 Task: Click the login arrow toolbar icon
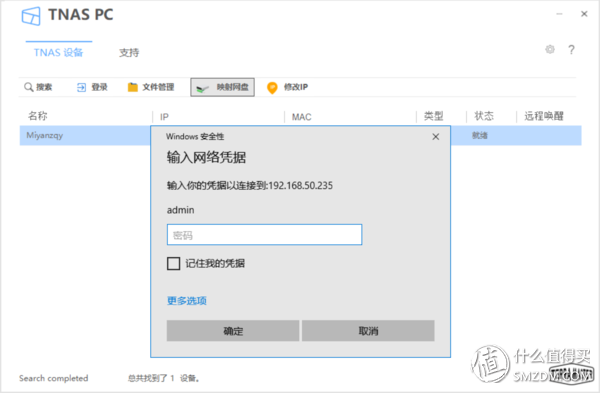tap(81, 87)
